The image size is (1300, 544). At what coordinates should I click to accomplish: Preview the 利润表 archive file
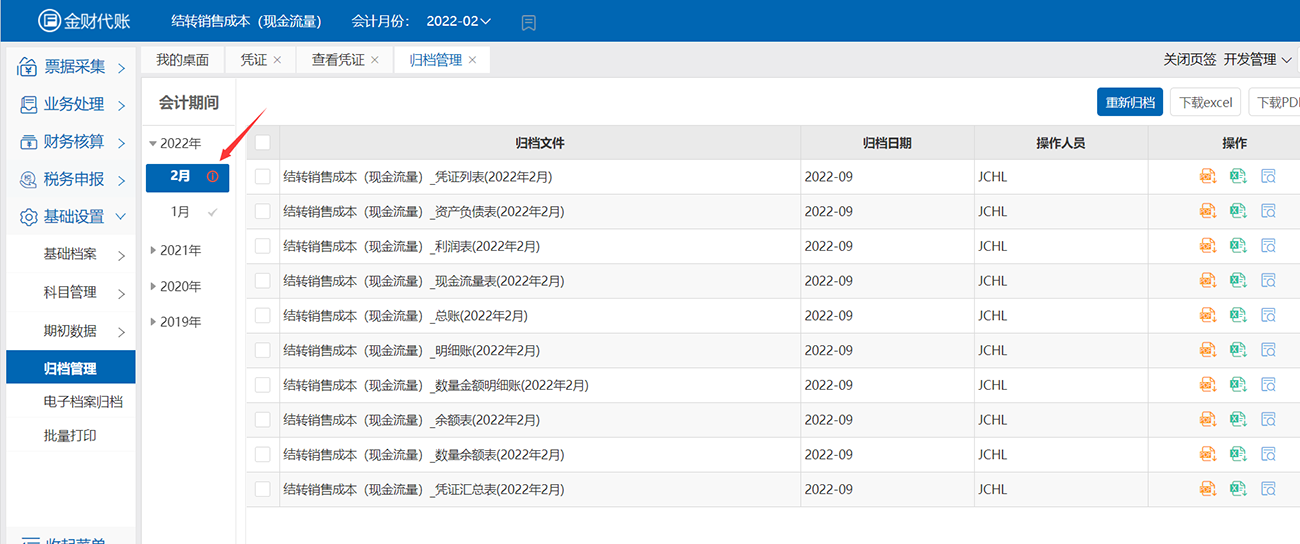1269,246
